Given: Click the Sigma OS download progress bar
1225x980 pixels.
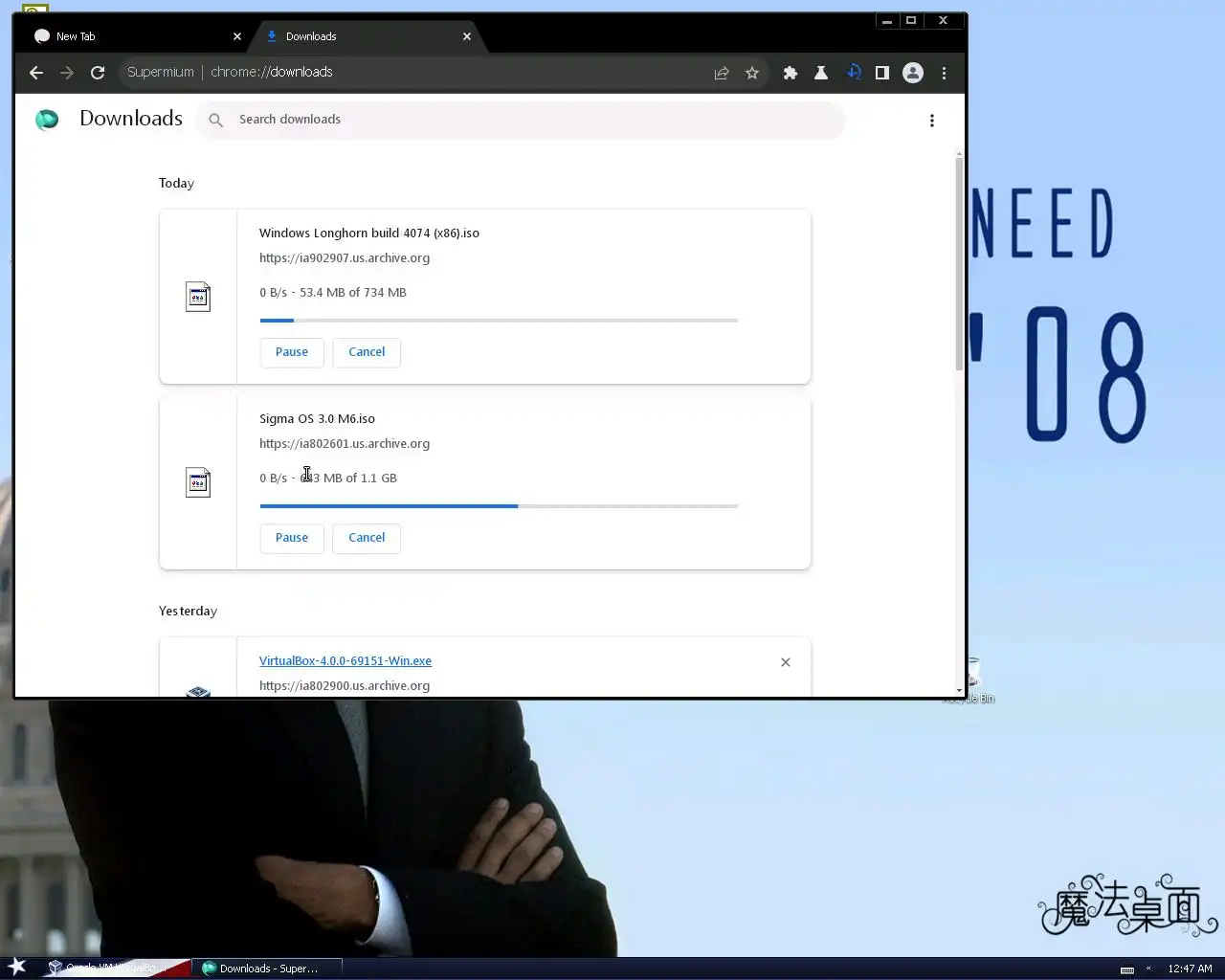Looking at the screenshot, I should tap(499, 506).
